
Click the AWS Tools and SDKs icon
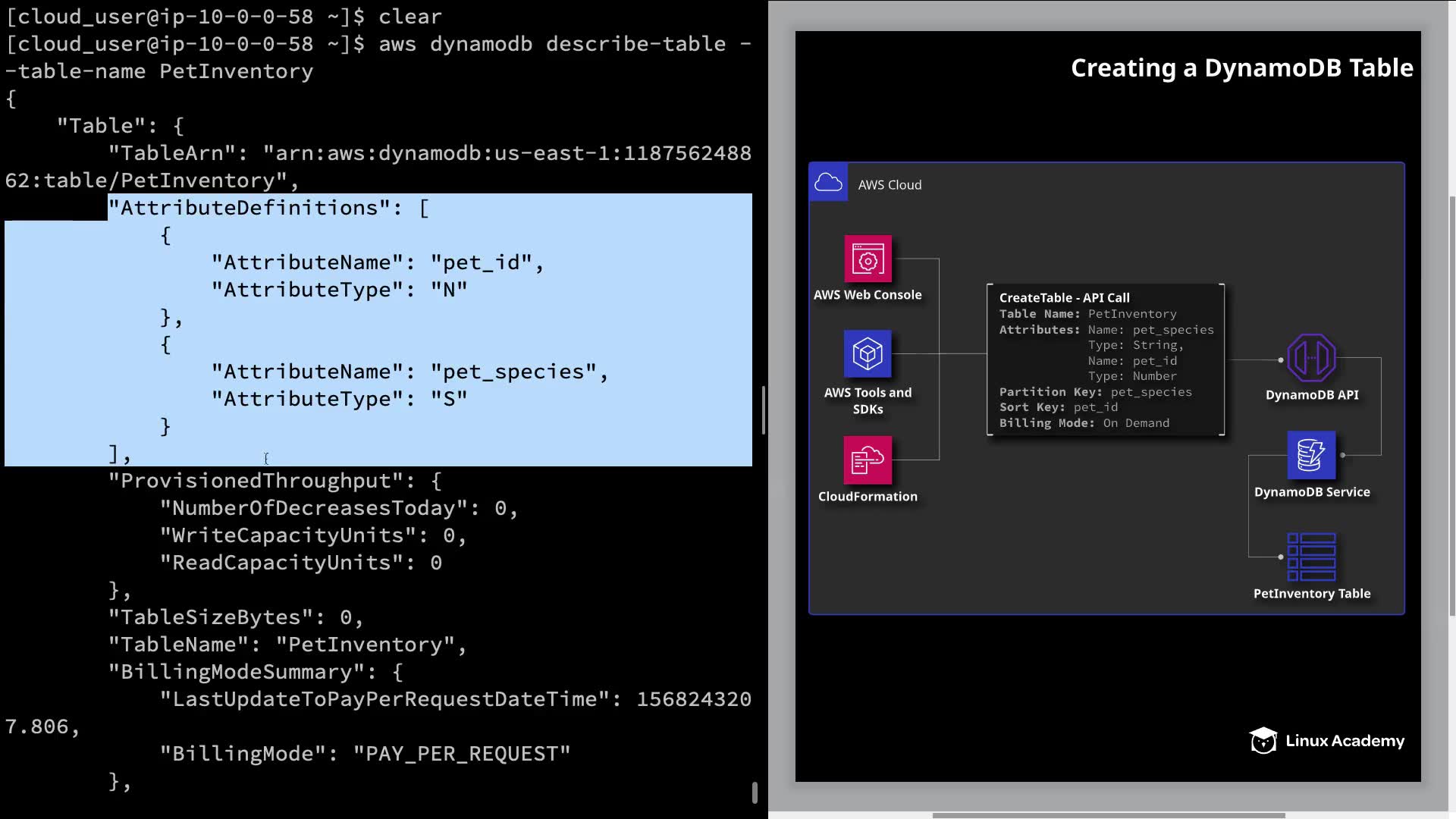(868, 353)
